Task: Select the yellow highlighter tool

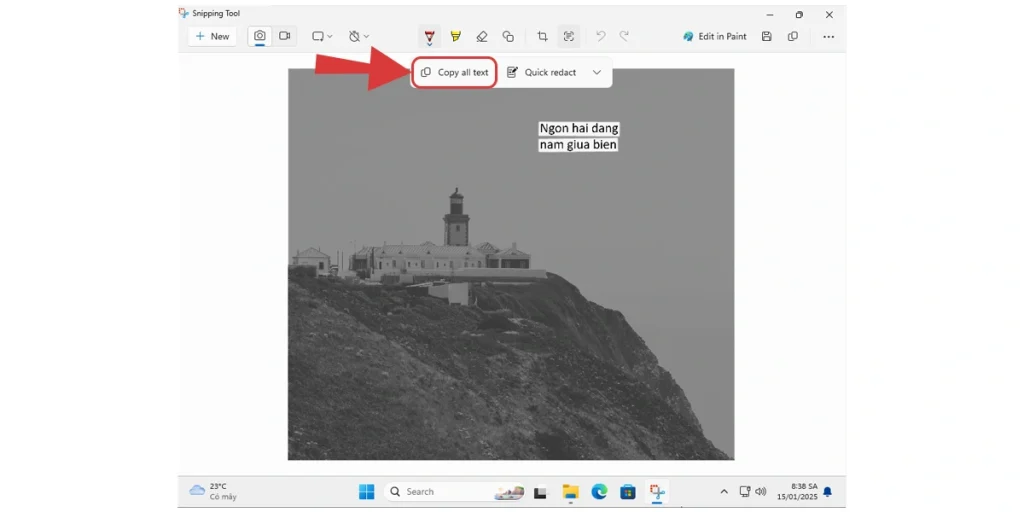Action: coord(455,36)
